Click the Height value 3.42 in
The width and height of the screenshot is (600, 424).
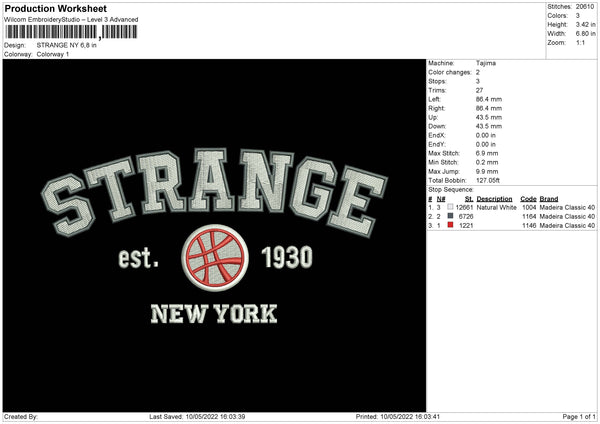coord(585,24)
